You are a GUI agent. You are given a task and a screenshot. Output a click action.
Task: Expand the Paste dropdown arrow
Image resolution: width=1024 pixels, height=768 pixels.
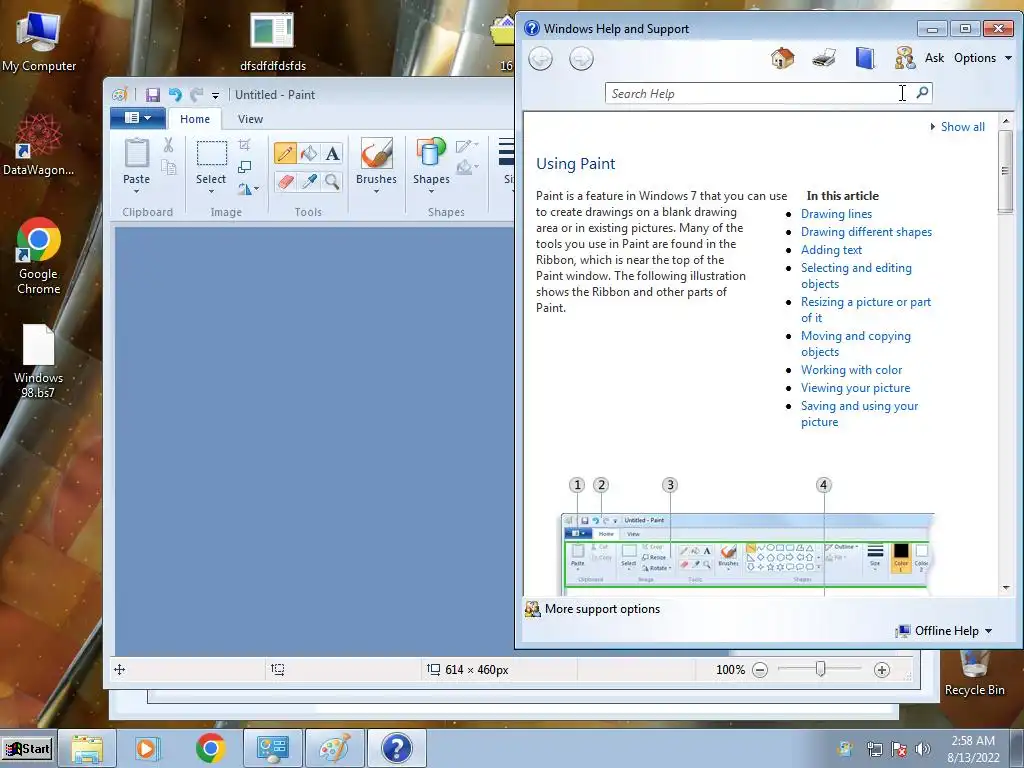click(136, 191)
